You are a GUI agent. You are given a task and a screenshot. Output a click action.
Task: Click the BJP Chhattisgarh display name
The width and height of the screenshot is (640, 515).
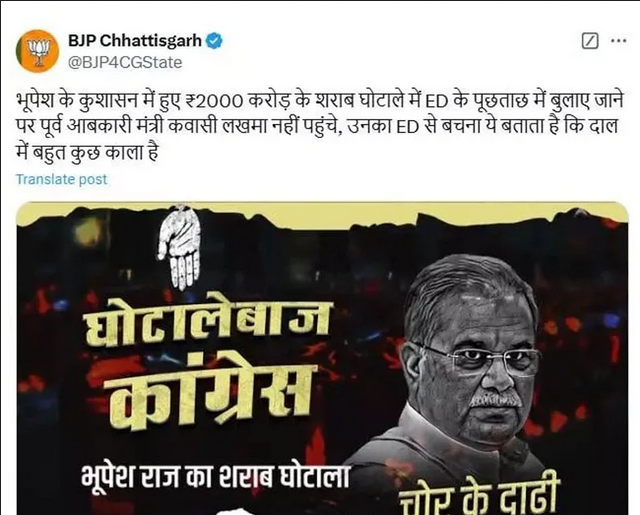[135, 41]
